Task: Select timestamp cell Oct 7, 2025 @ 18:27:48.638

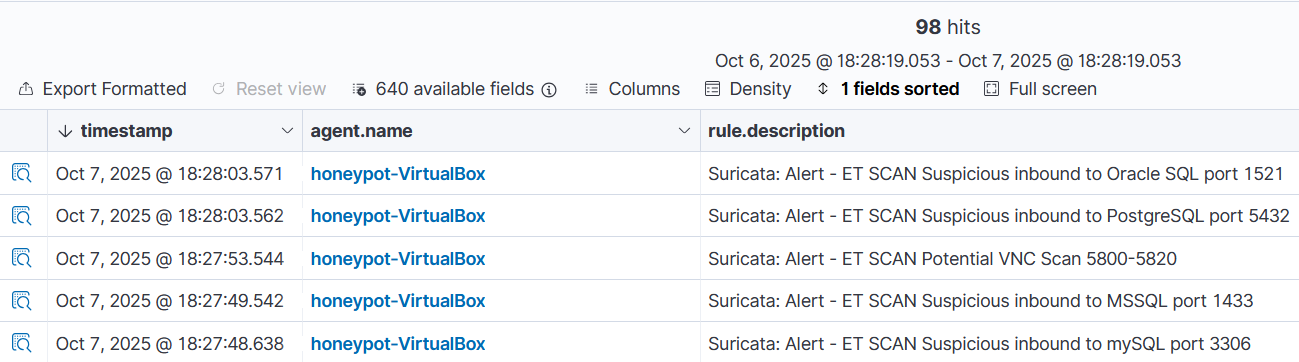Action: tap(170, 344)
